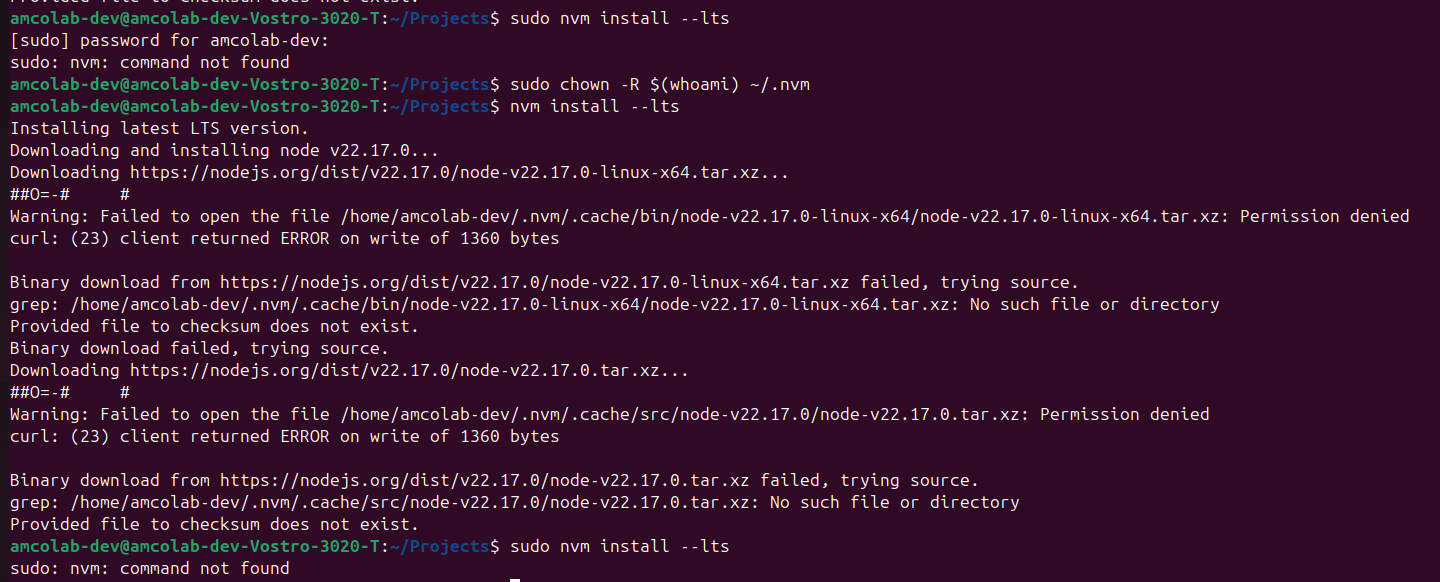Click the first curl (23) error message

284,238
